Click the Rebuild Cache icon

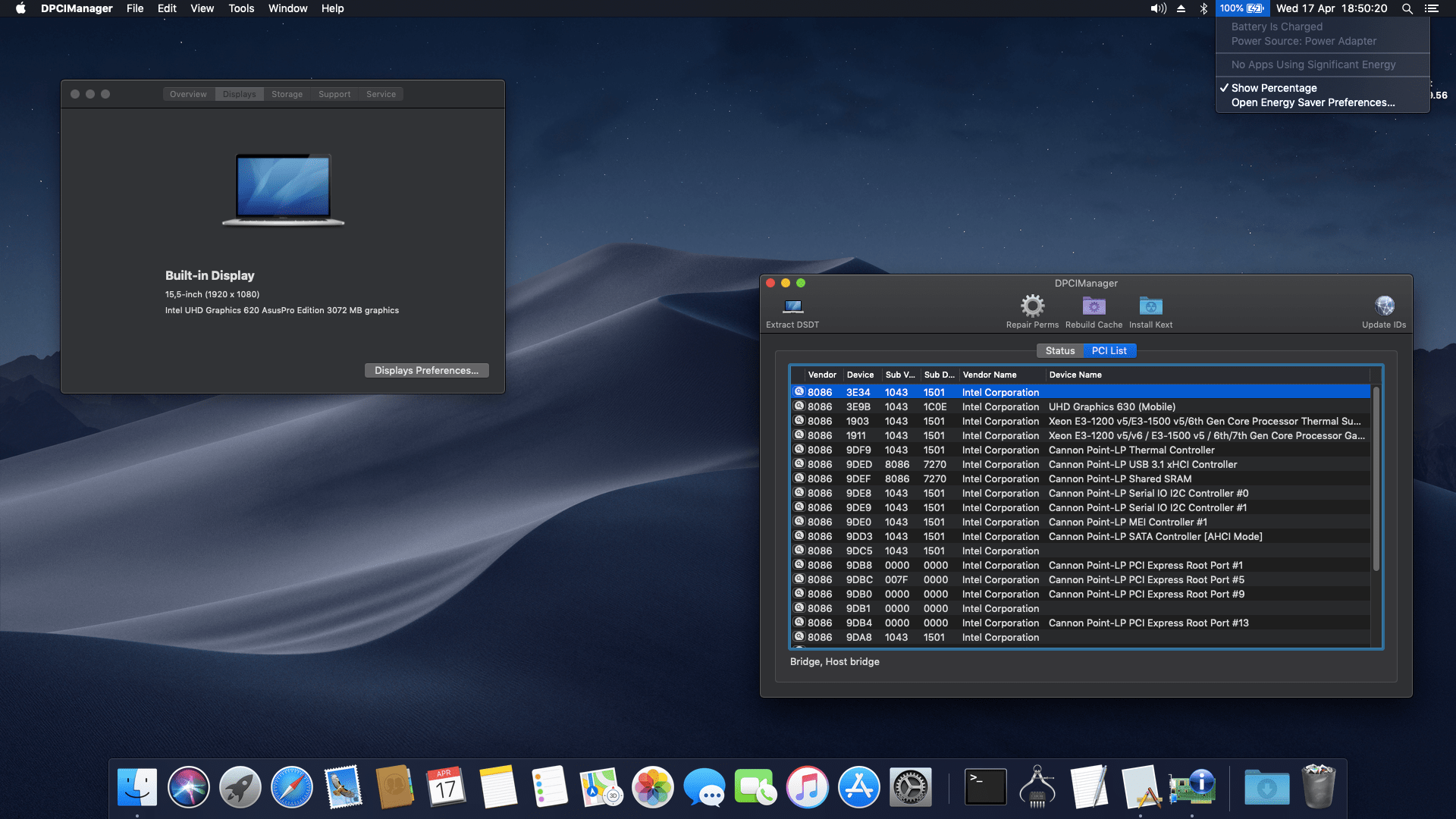click(x=1094, y=306)
